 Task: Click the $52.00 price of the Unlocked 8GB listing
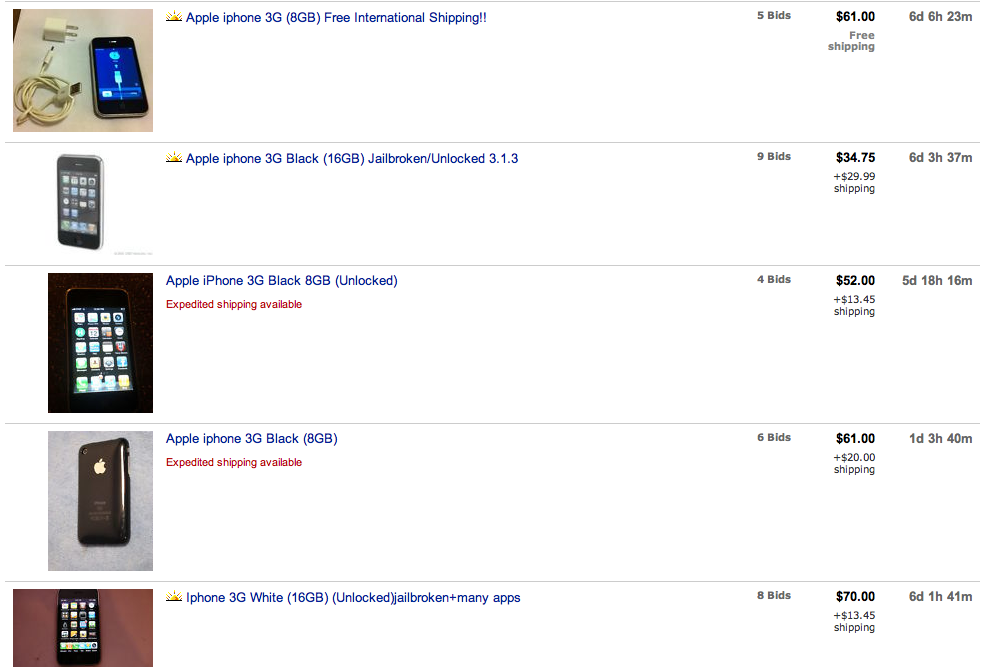tap(855, 281)
